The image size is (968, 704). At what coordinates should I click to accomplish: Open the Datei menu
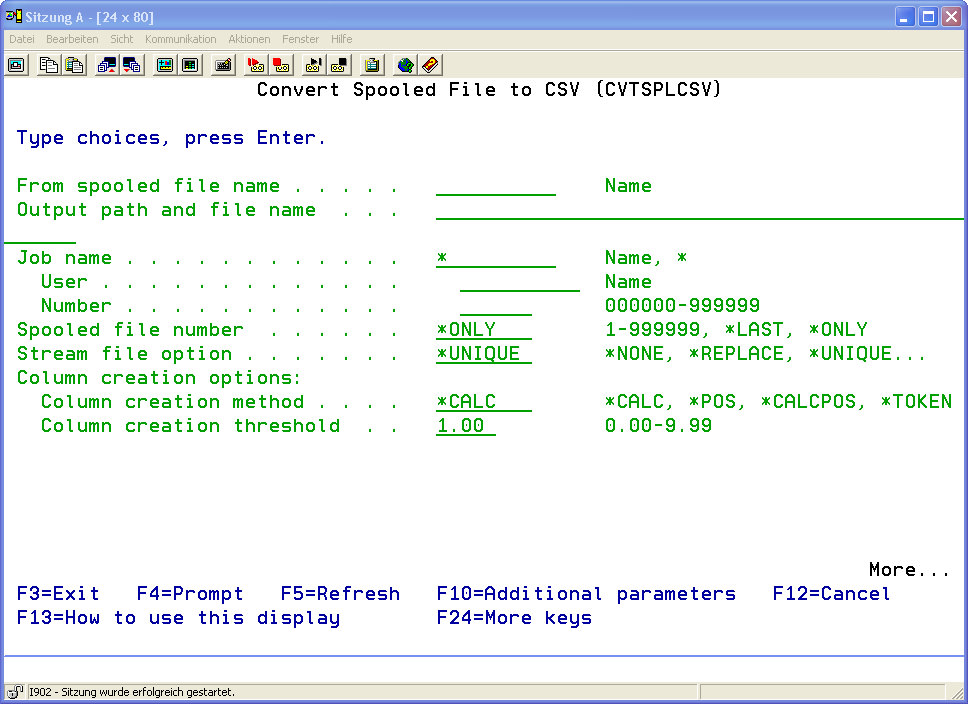pyautogui.click(x=22, y=39)
